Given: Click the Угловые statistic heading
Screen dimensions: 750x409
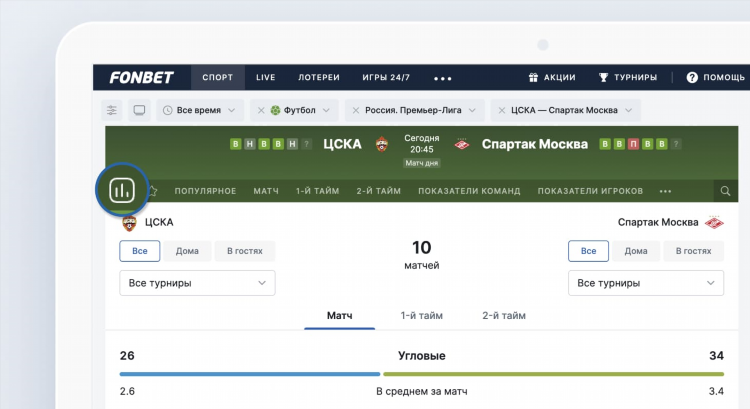Looking at the screenshot, I should 421,356.
